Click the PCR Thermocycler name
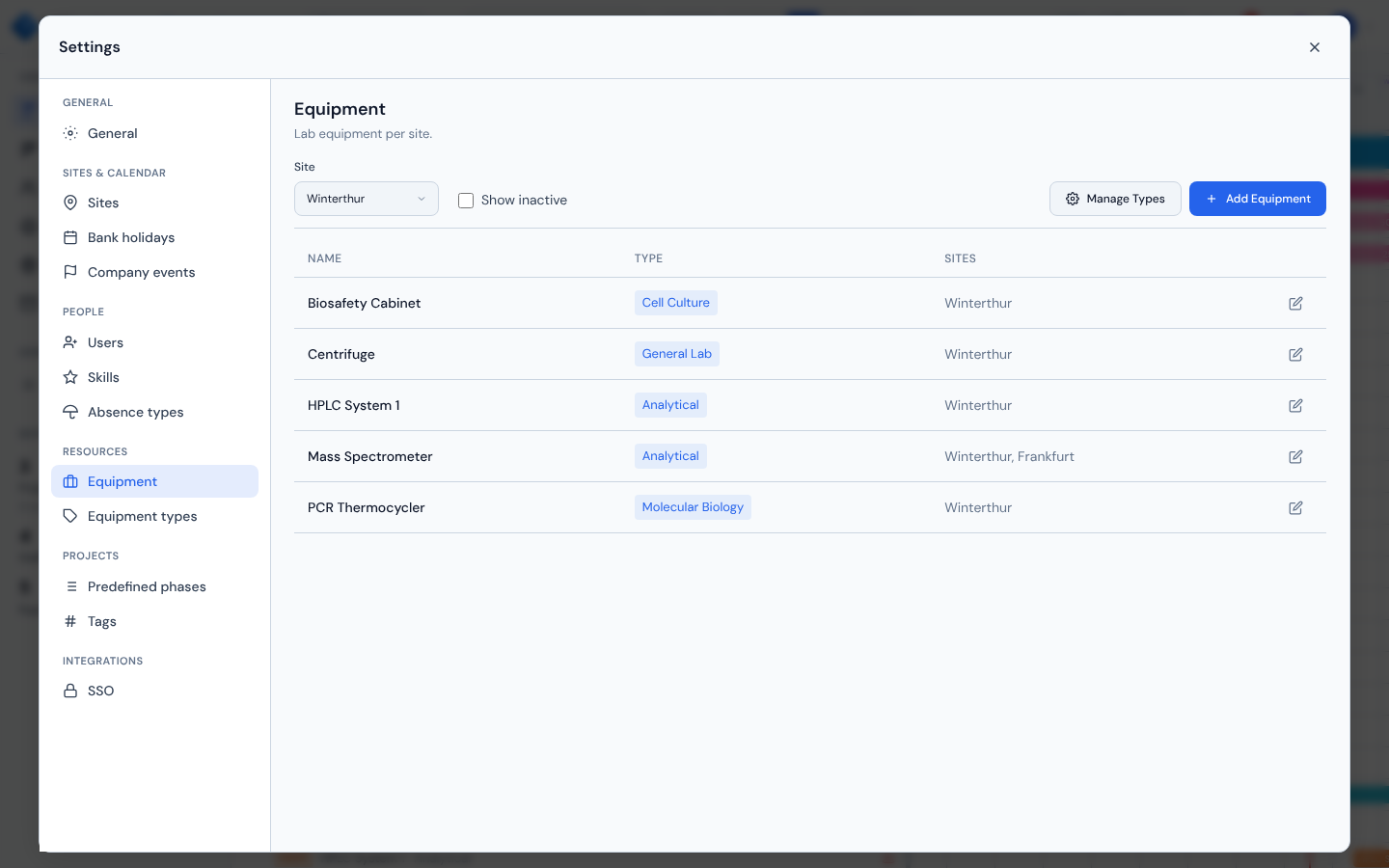This screenshot has width=1389, height=868. (367, 507)
